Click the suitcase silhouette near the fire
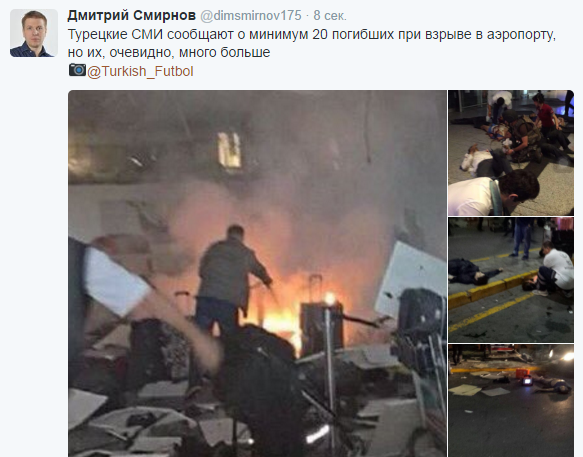Screen dimensions: 583x457 click(x=321, y=324)
